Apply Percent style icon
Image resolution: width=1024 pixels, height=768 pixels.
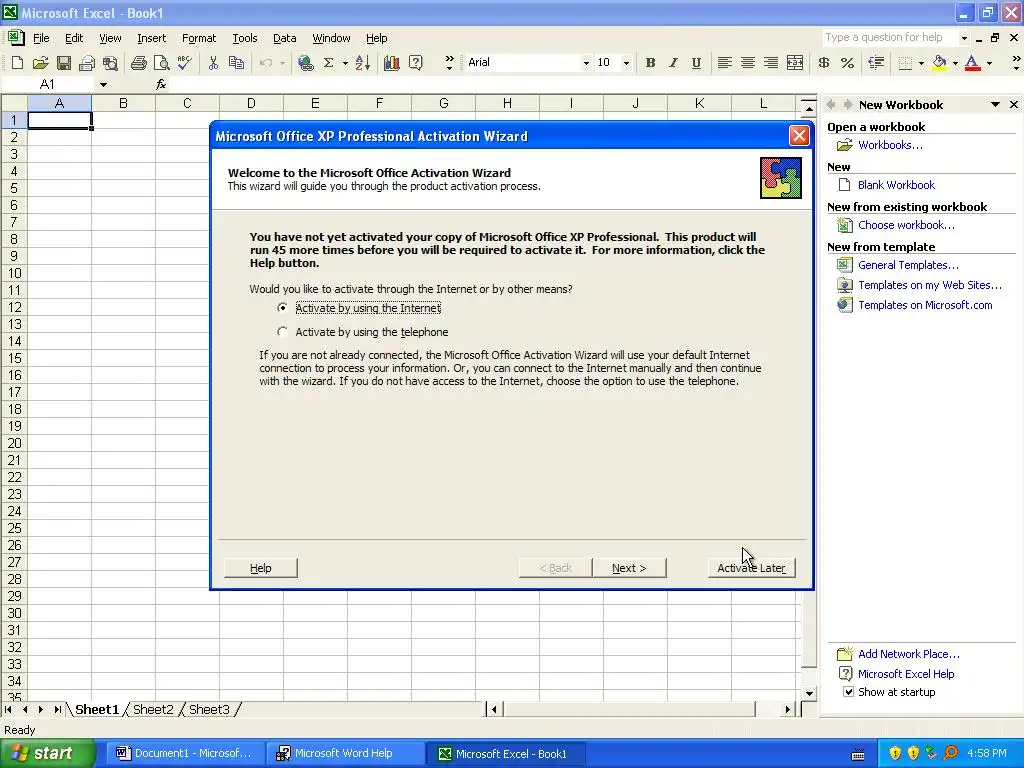[x=847, y=63]
